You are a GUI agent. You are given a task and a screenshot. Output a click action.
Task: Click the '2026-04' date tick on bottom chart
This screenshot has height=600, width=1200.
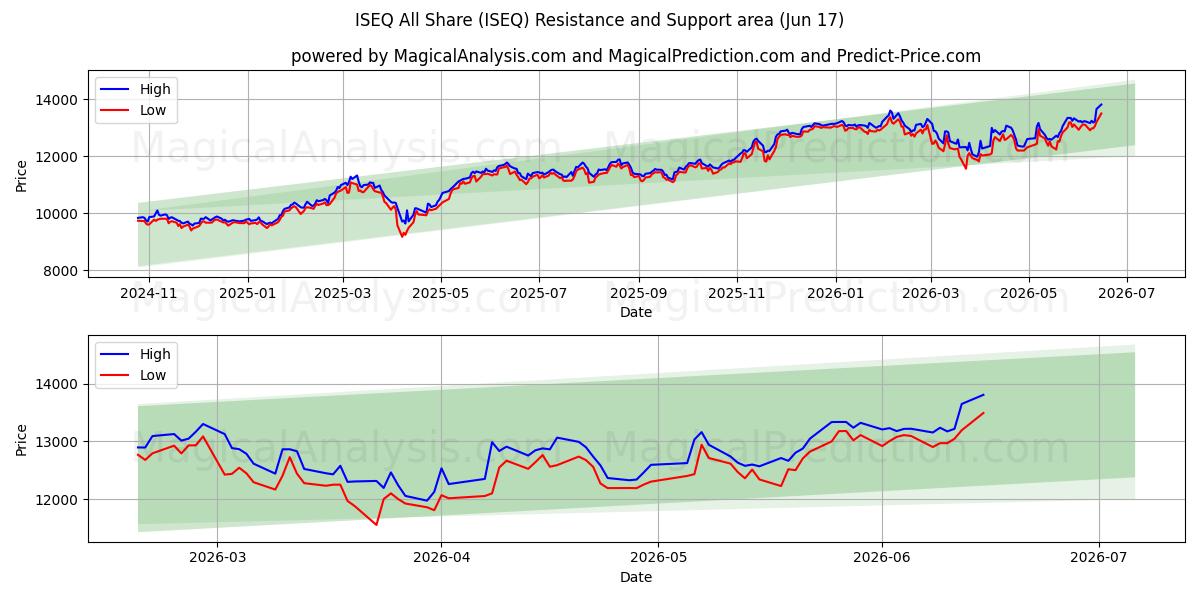(441, 557)
